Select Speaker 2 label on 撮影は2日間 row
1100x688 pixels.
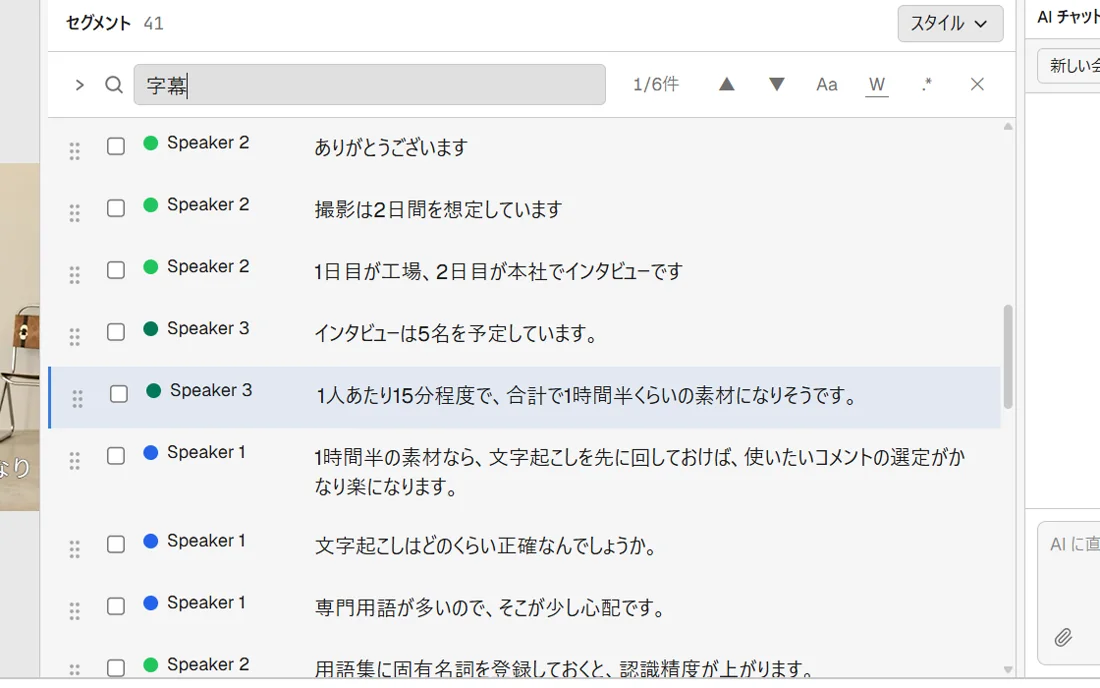coord(208,205)
